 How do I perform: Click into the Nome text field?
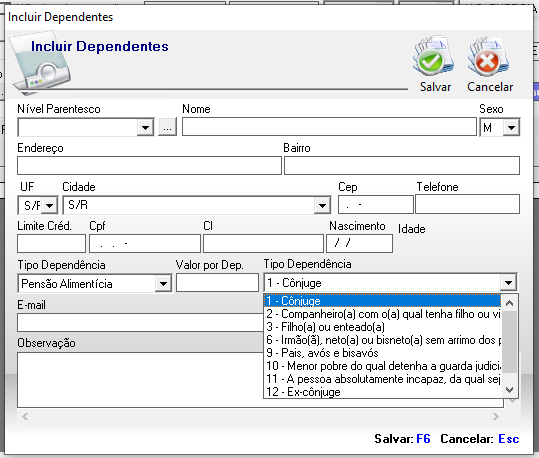(x=329, y=127)
